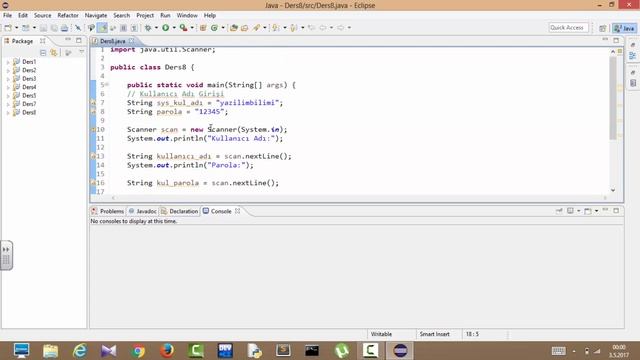This screenshot has width=640, height=360.
Task: Collapse the main method fold marker
Action: coord(107,84)
